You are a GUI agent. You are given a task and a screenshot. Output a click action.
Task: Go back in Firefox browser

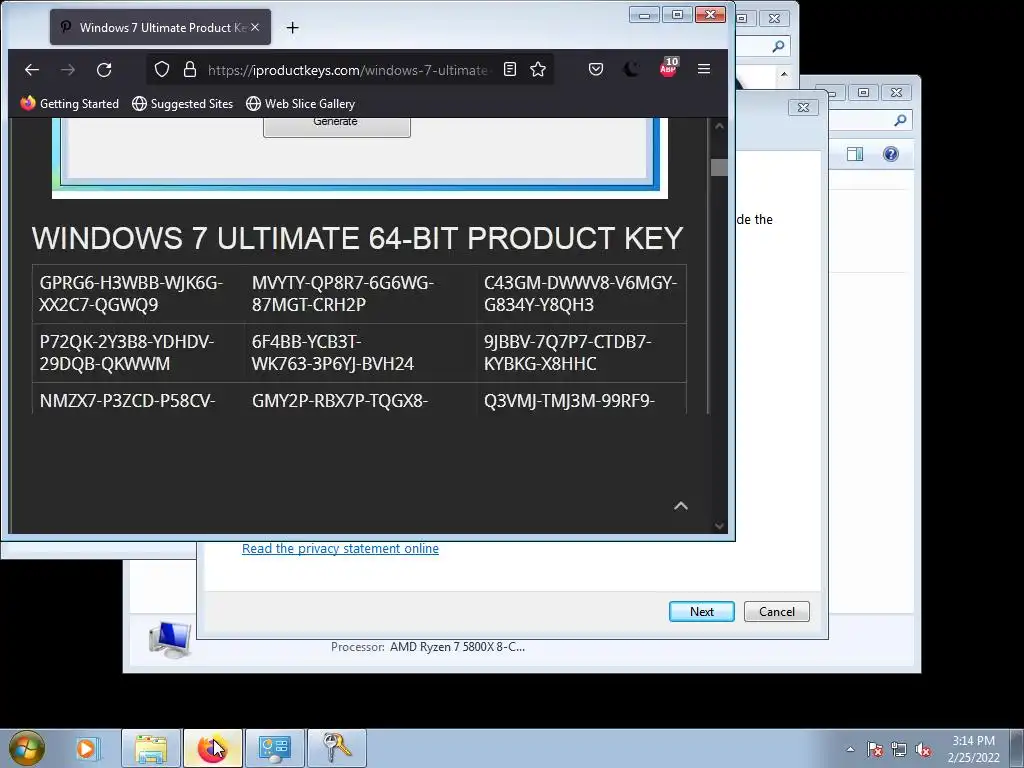pos(31,70)
